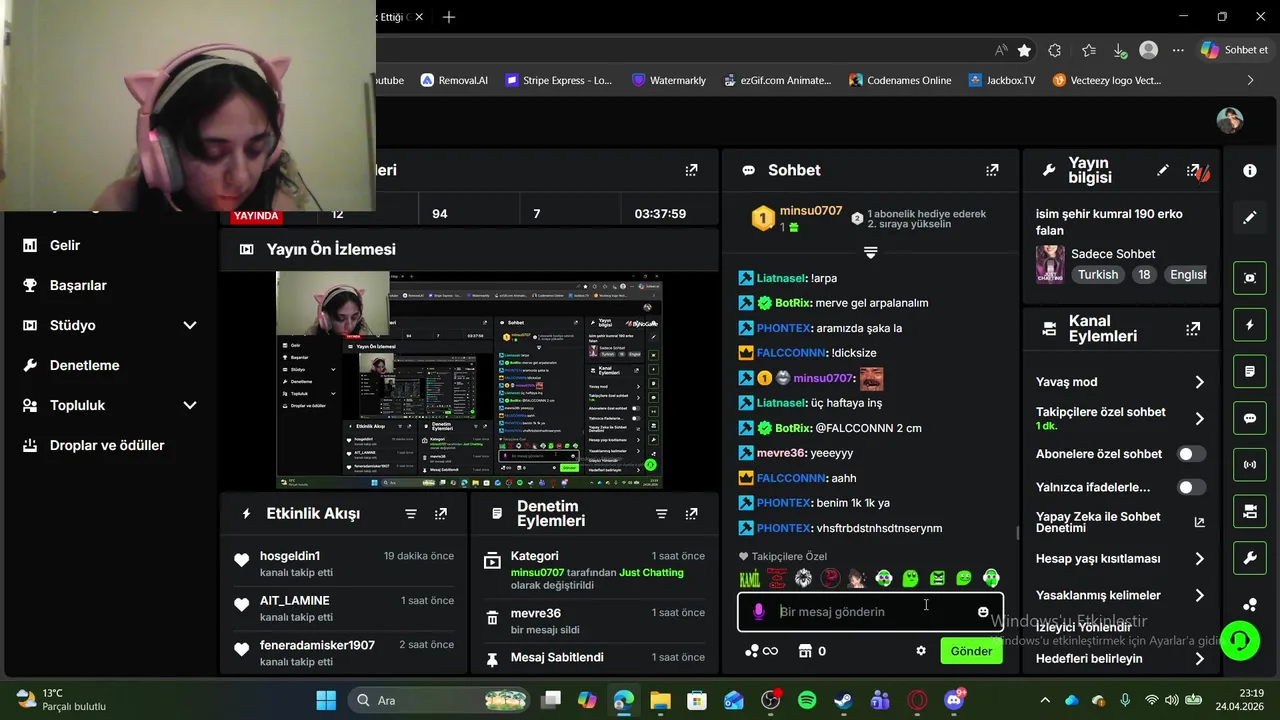Favorite this page with the star icon
Image resolution: width=1280 pixels, height=720 pixels.
point(1024,50)
